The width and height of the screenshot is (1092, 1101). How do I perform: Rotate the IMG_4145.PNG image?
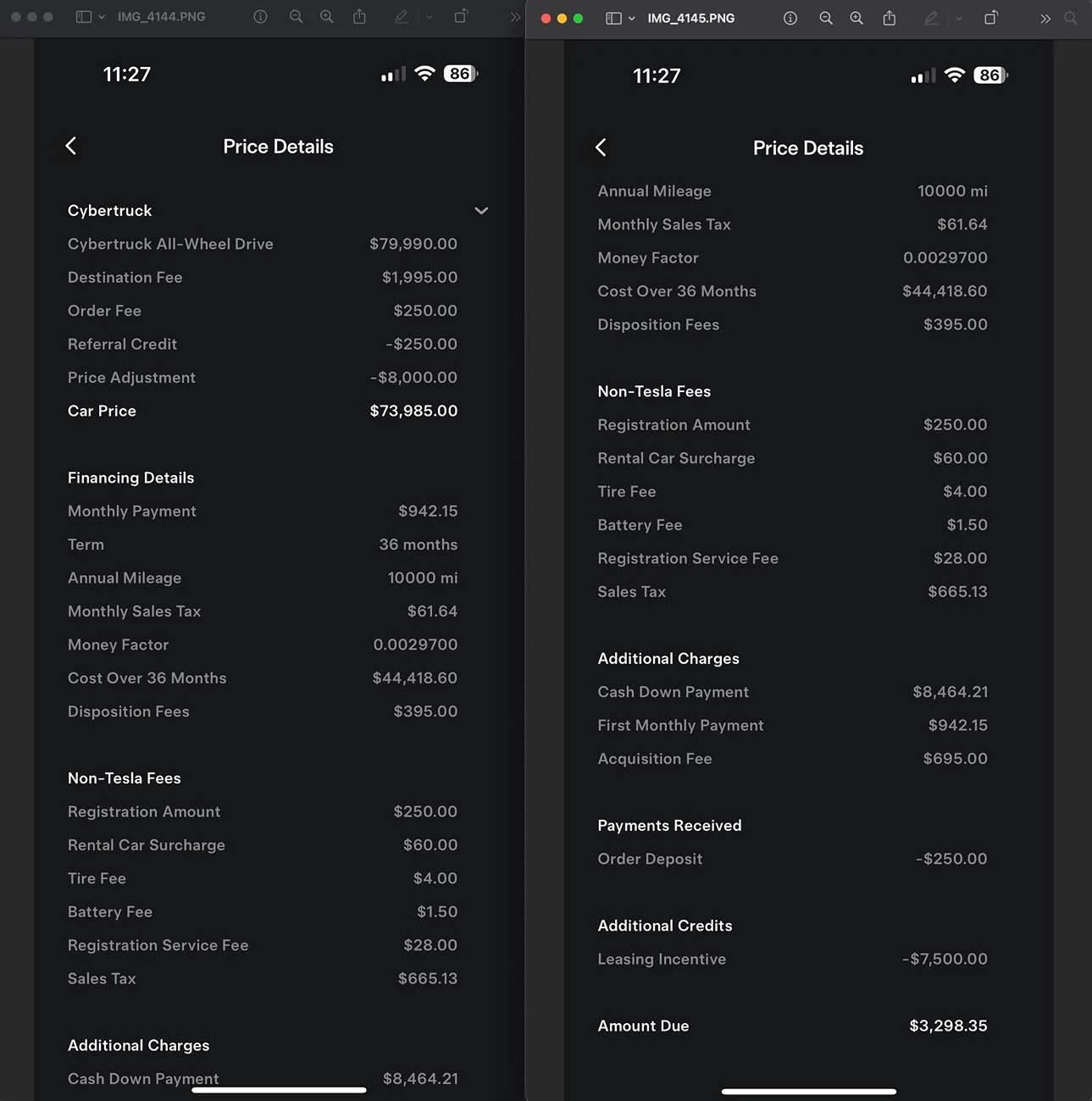tap(991, 18)
